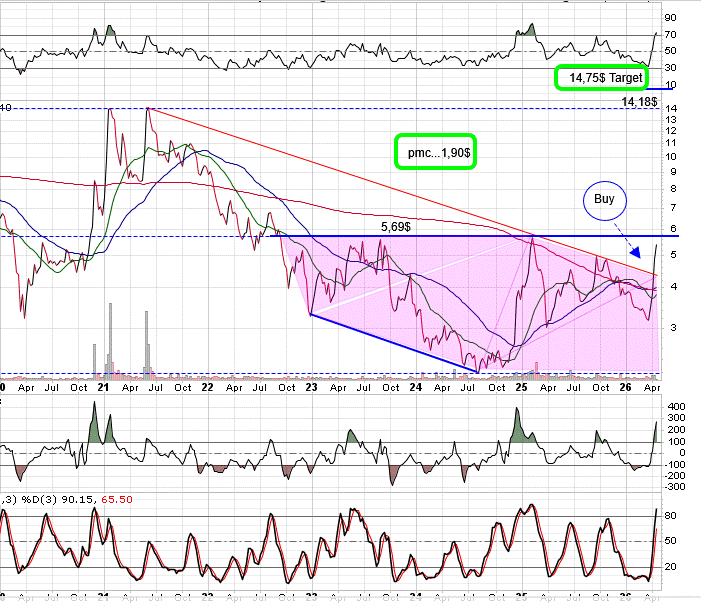Image resolution: width=701 pixels, height=606 pixels.
Task: Click the 14 mark on price axis
Action: [669, 106]
